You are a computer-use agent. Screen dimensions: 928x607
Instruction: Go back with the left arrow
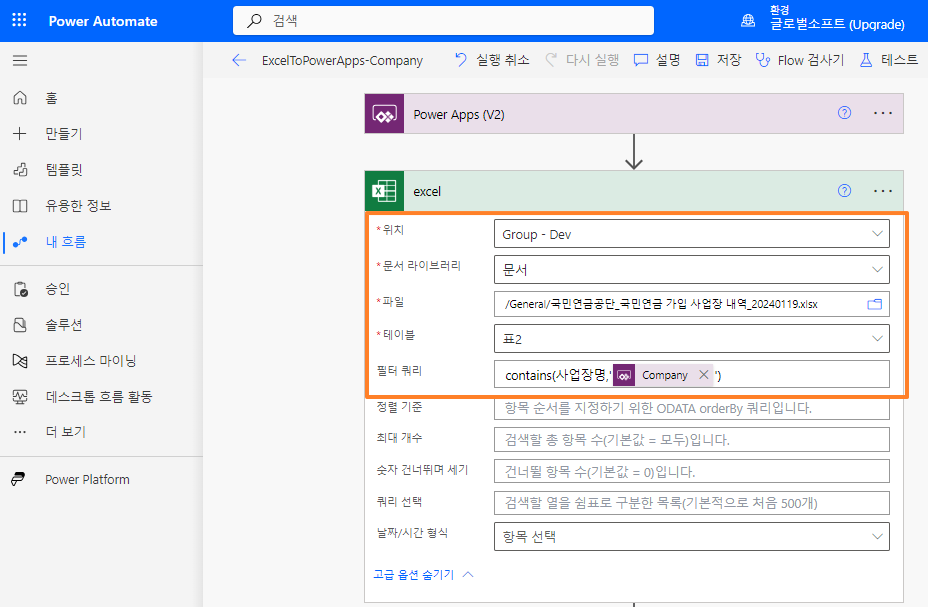coord(239,60)
